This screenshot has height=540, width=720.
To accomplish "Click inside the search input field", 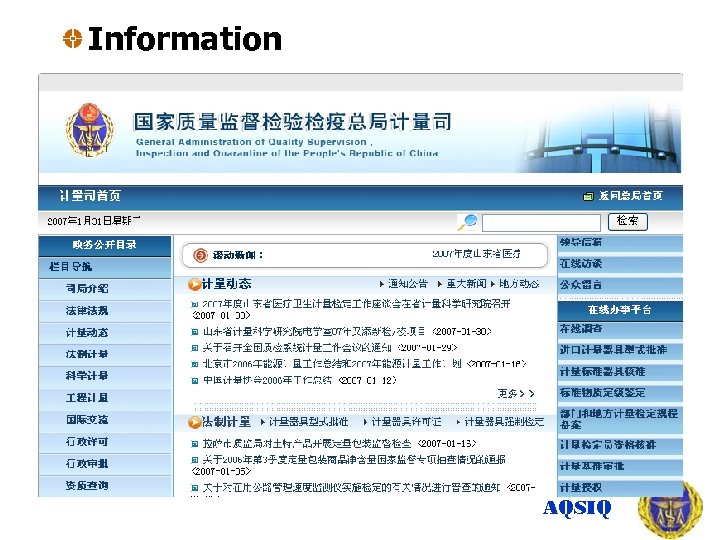I will pos(541,223).
